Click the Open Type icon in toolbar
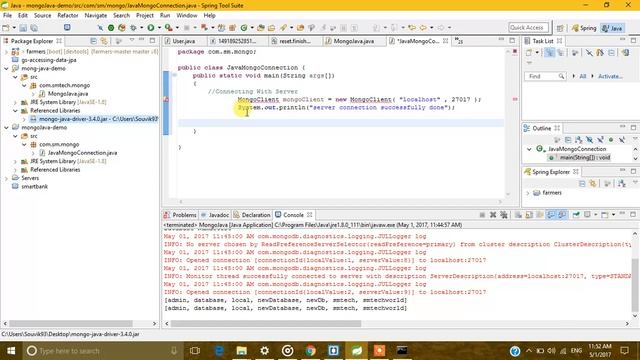 pos(261,28)
